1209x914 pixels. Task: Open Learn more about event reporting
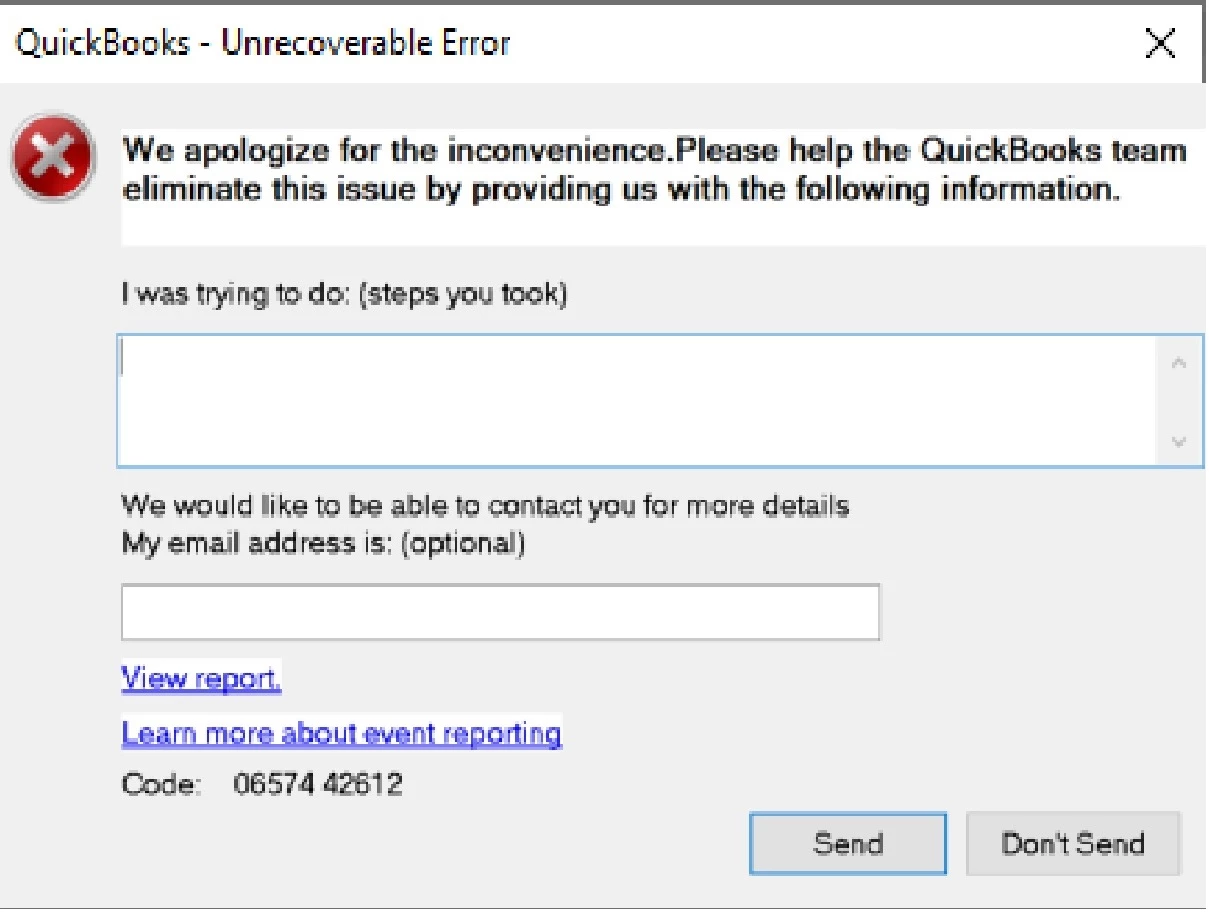[x=341, y=733]
